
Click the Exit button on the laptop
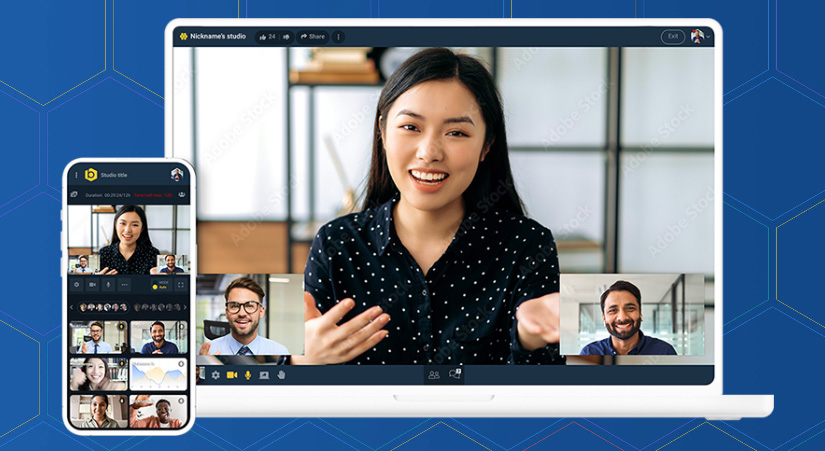click(672, 36)
